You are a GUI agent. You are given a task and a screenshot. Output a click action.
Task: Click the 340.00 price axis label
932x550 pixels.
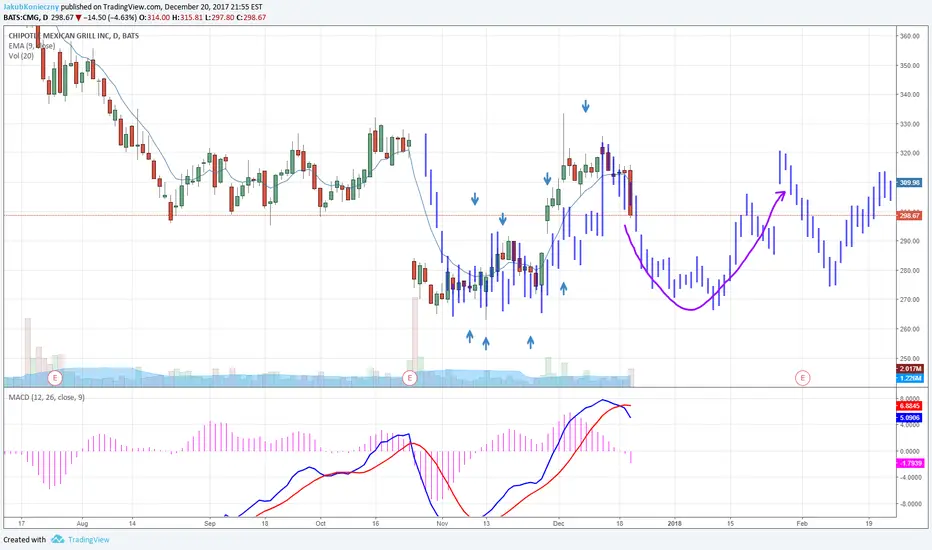pyautogui.click(x=909, y=95)
